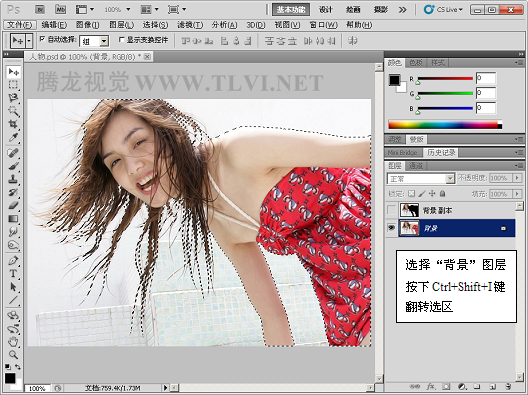Select the 背景 副本 layer thumbnail
The image size is (528, 395).
coord(409,210)
